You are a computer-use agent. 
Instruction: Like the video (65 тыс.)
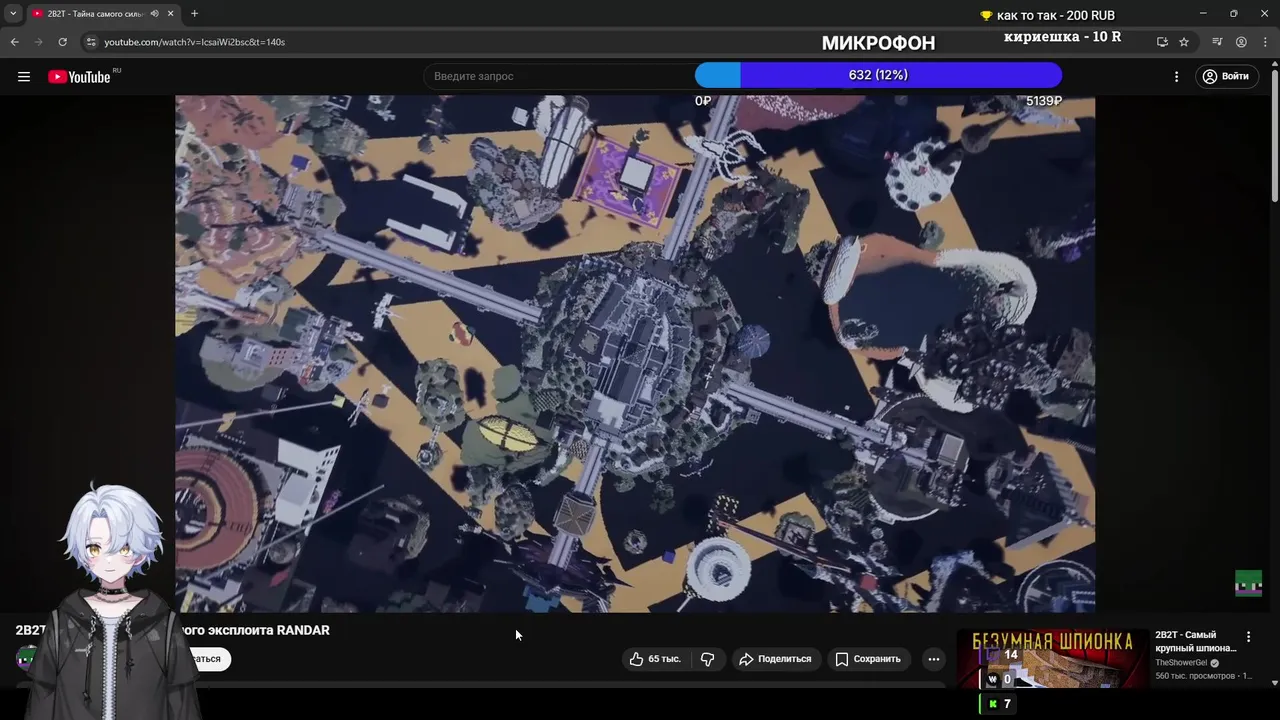tap(655, 659)
